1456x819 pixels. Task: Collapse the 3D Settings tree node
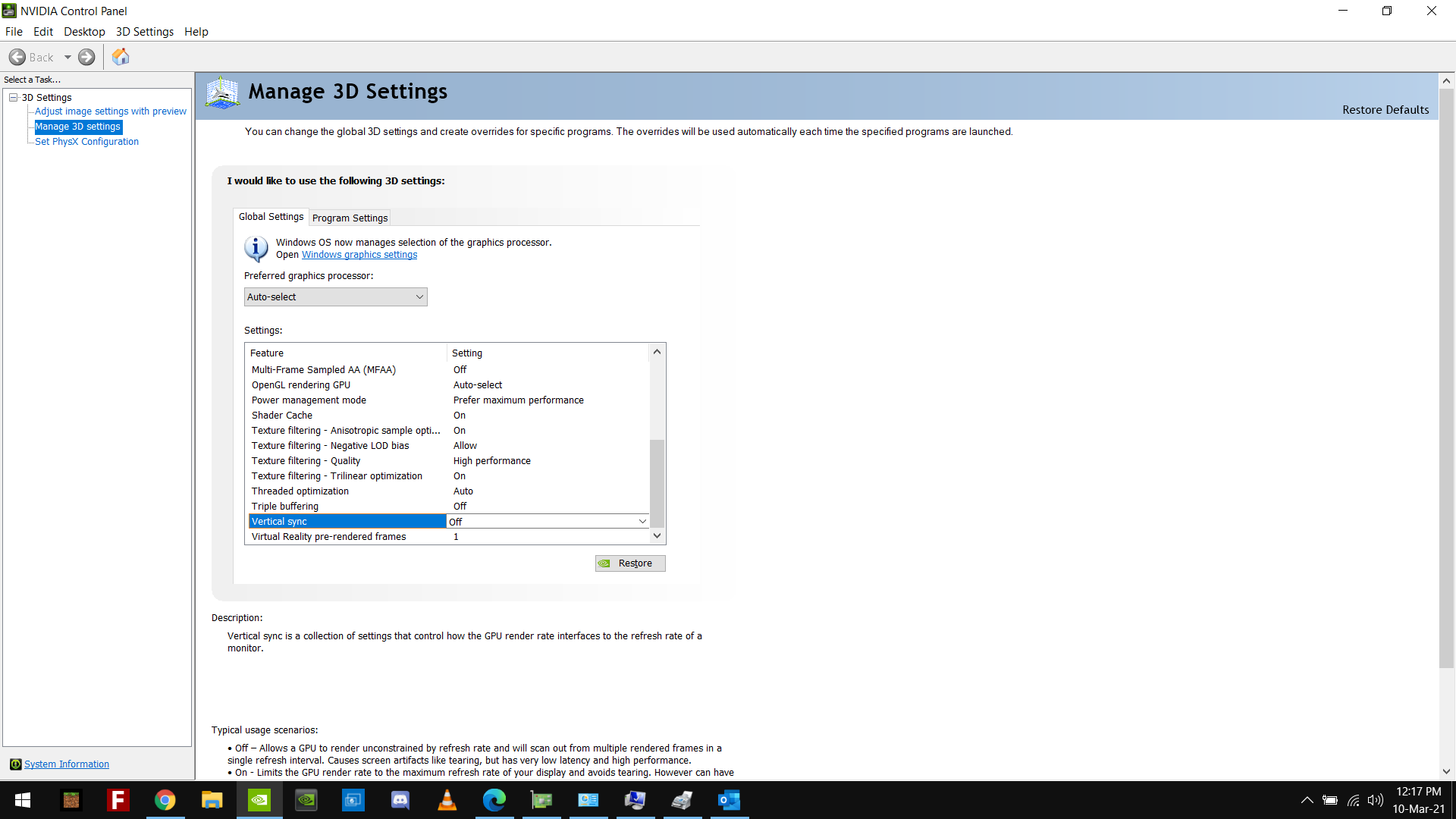click(x=14, y=97)
